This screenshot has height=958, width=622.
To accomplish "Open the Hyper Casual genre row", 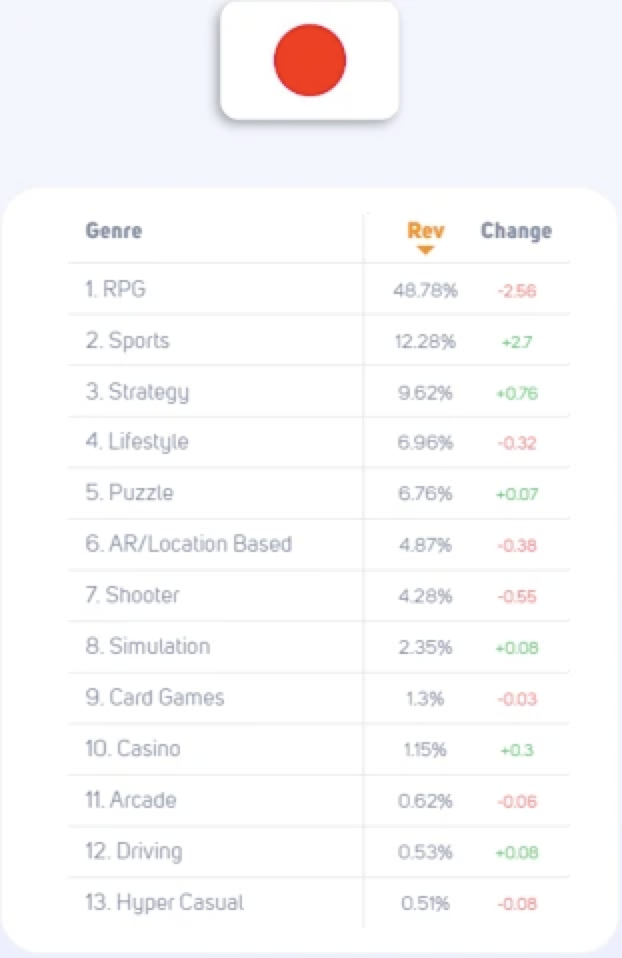I will pyautogui.click(x=318, y=903).
